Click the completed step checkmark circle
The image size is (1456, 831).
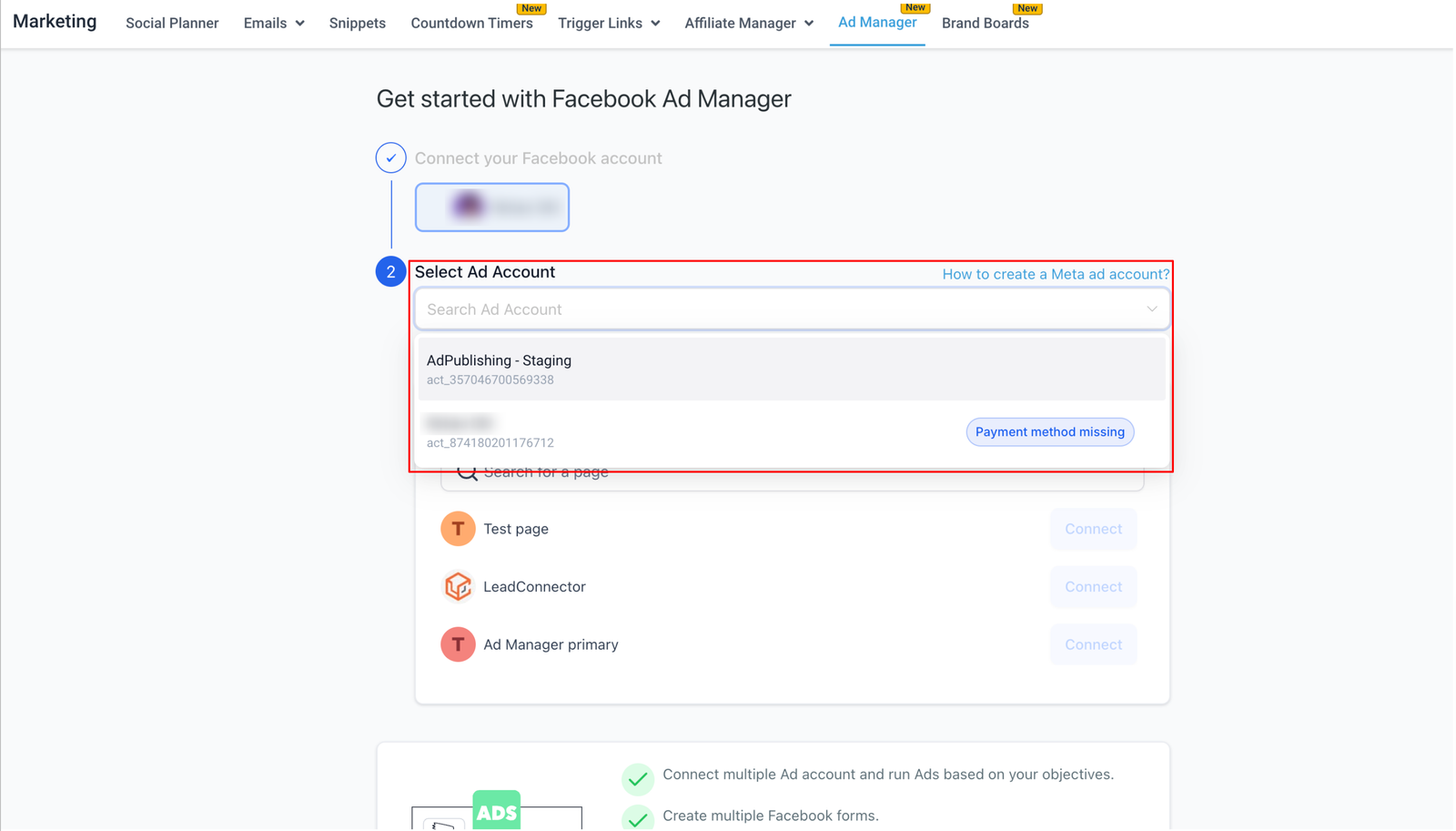click(x=390, y=158)
